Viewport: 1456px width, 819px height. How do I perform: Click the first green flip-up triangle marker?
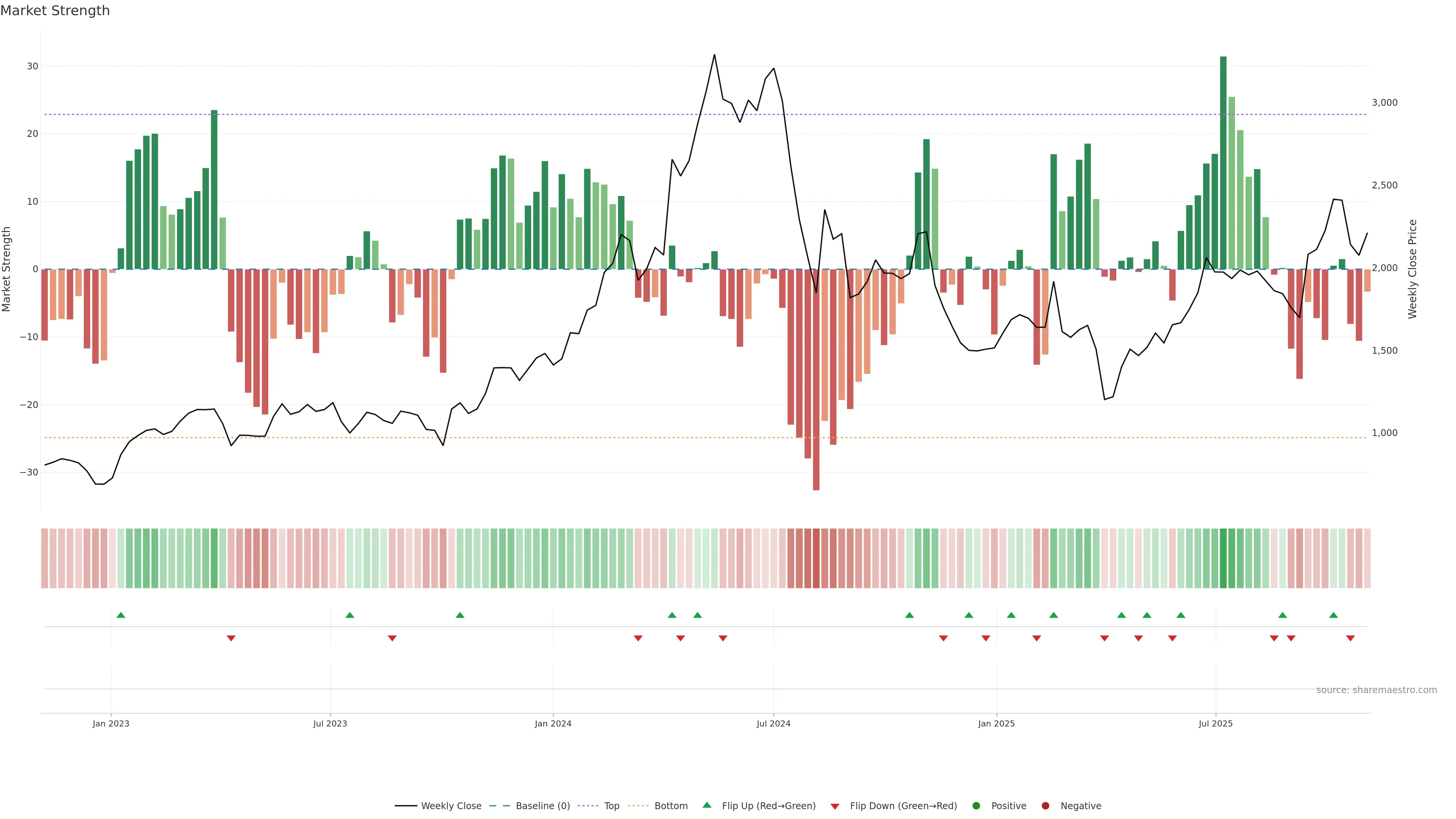[x=121, y=615]
